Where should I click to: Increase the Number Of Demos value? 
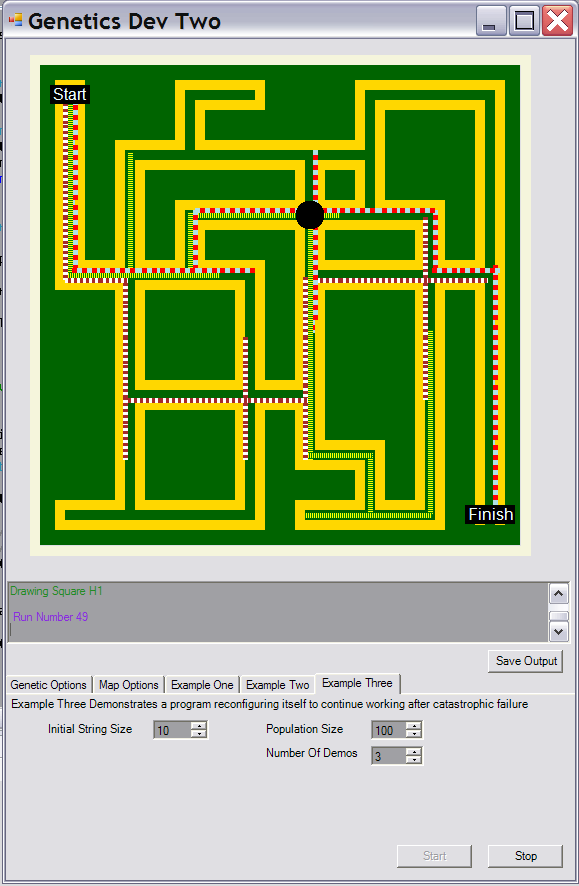pos(414,751)
